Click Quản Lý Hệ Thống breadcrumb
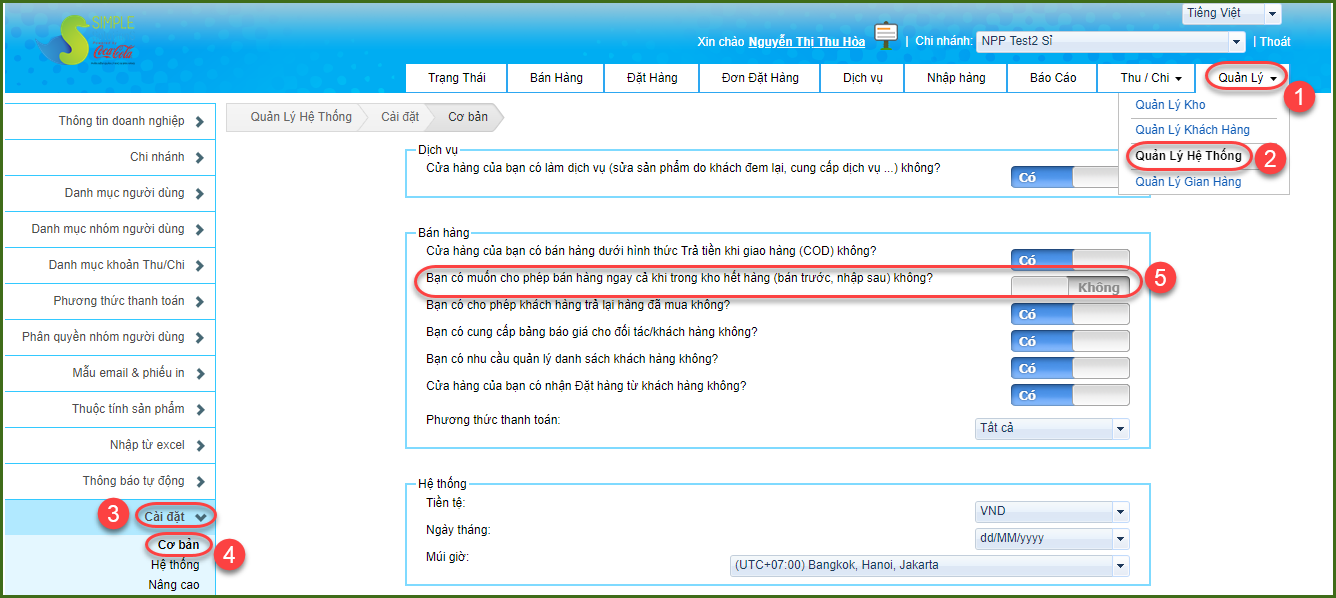 [300, 117]
